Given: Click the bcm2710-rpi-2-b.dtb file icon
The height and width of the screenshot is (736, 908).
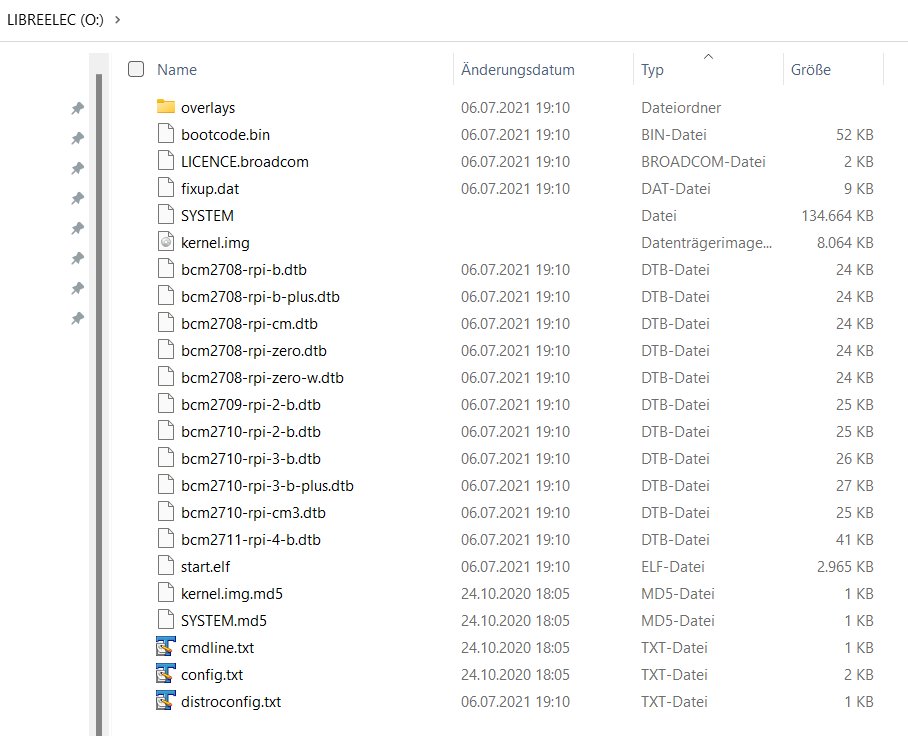Looking at the screenshot, I should [x=166, y=431].
